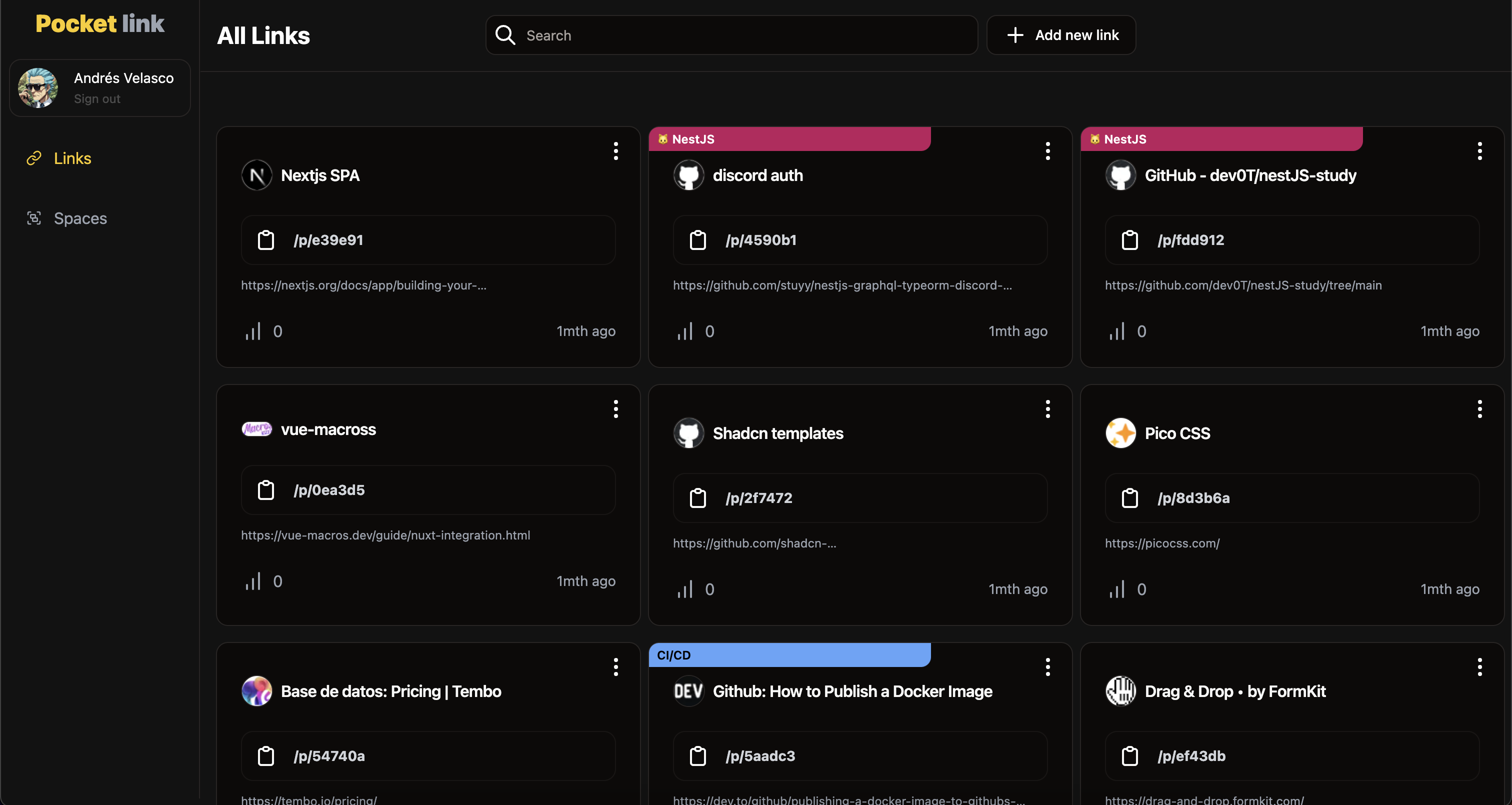Click the 'All Links' page heading
The width and height of the screenshot is (1512, 805).
point(263,36)
